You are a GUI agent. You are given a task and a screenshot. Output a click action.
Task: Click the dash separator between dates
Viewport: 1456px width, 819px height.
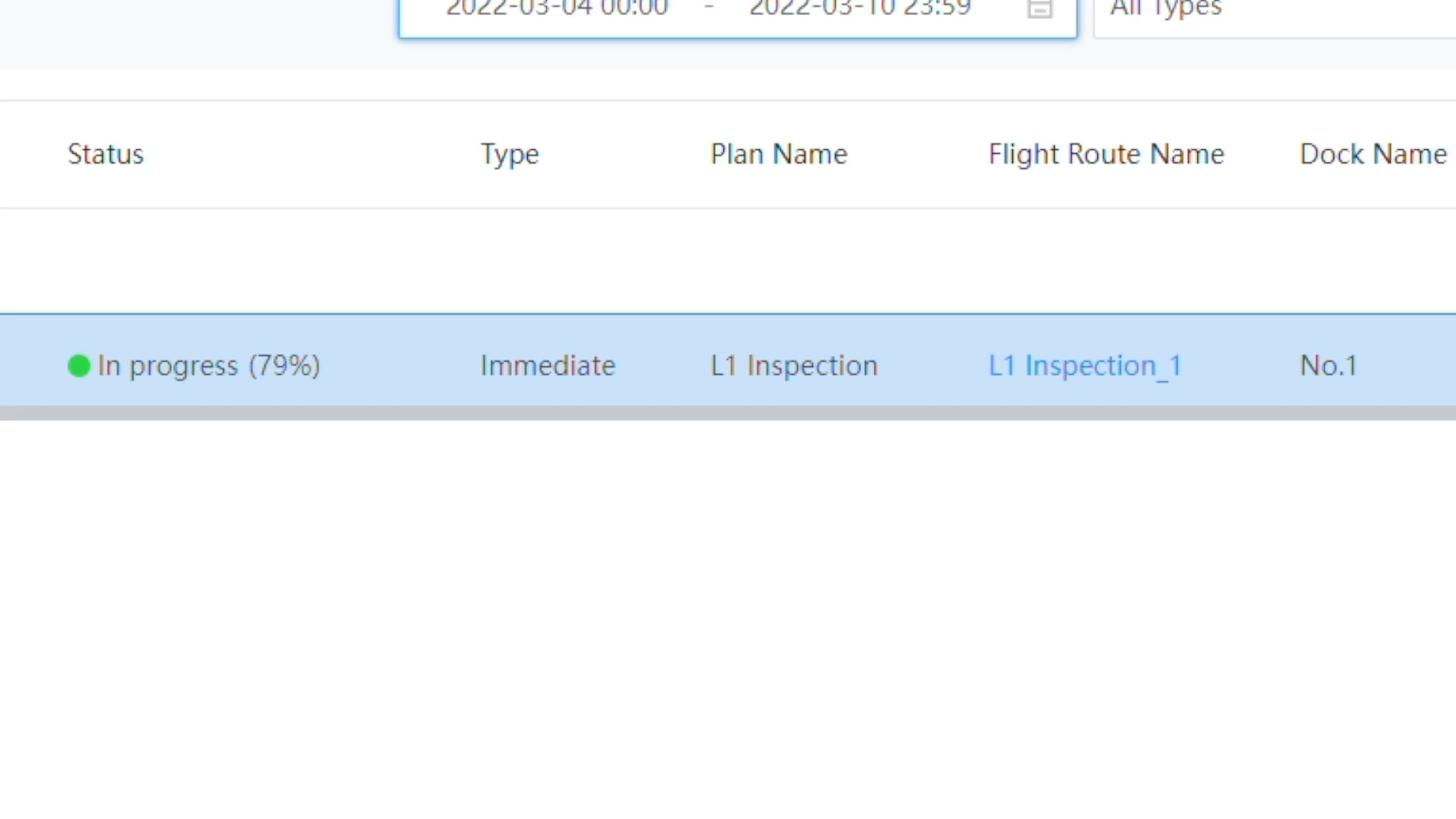point(709,9)
